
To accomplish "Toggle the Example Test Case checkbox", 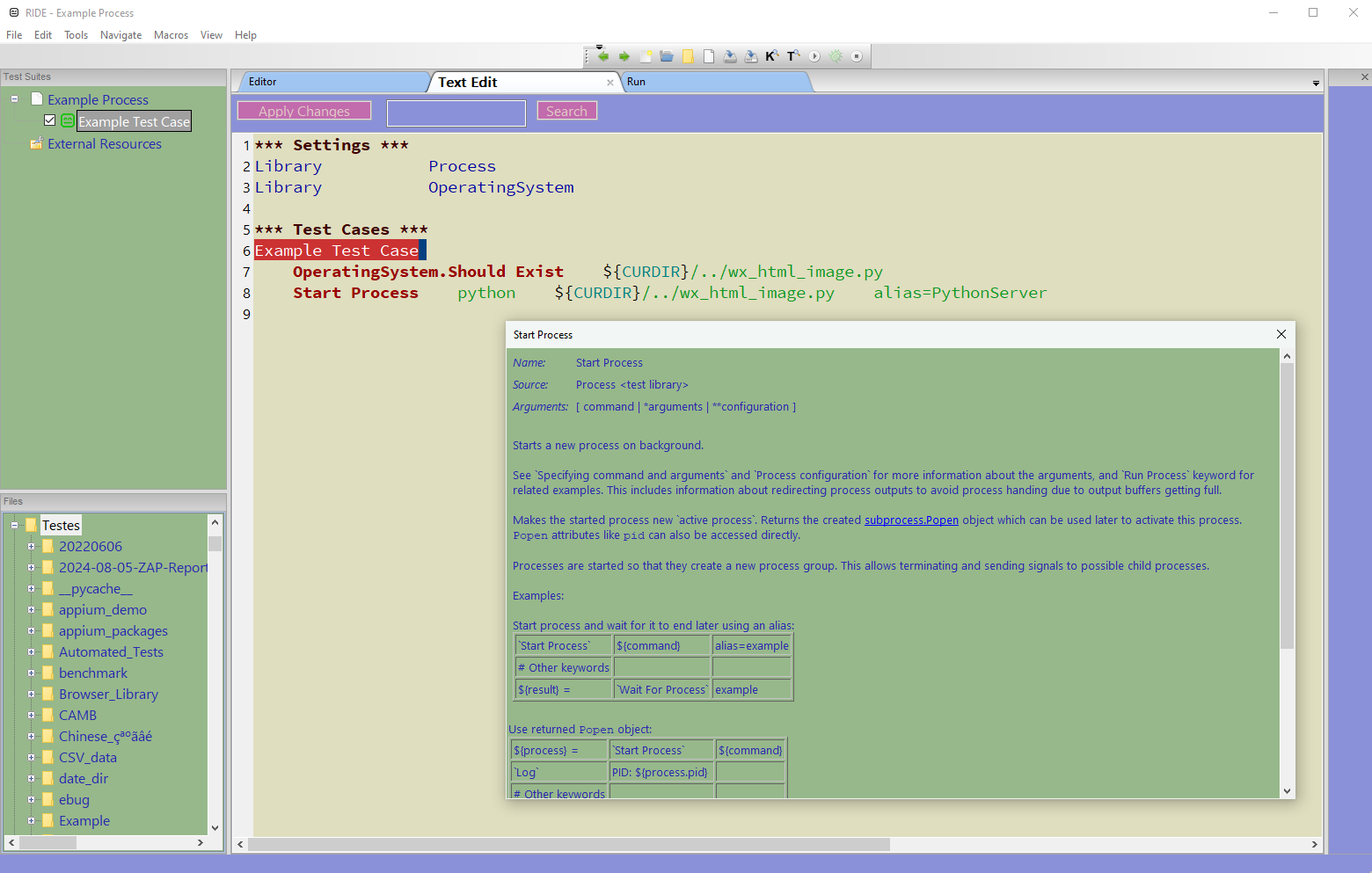I will [50, 120].
